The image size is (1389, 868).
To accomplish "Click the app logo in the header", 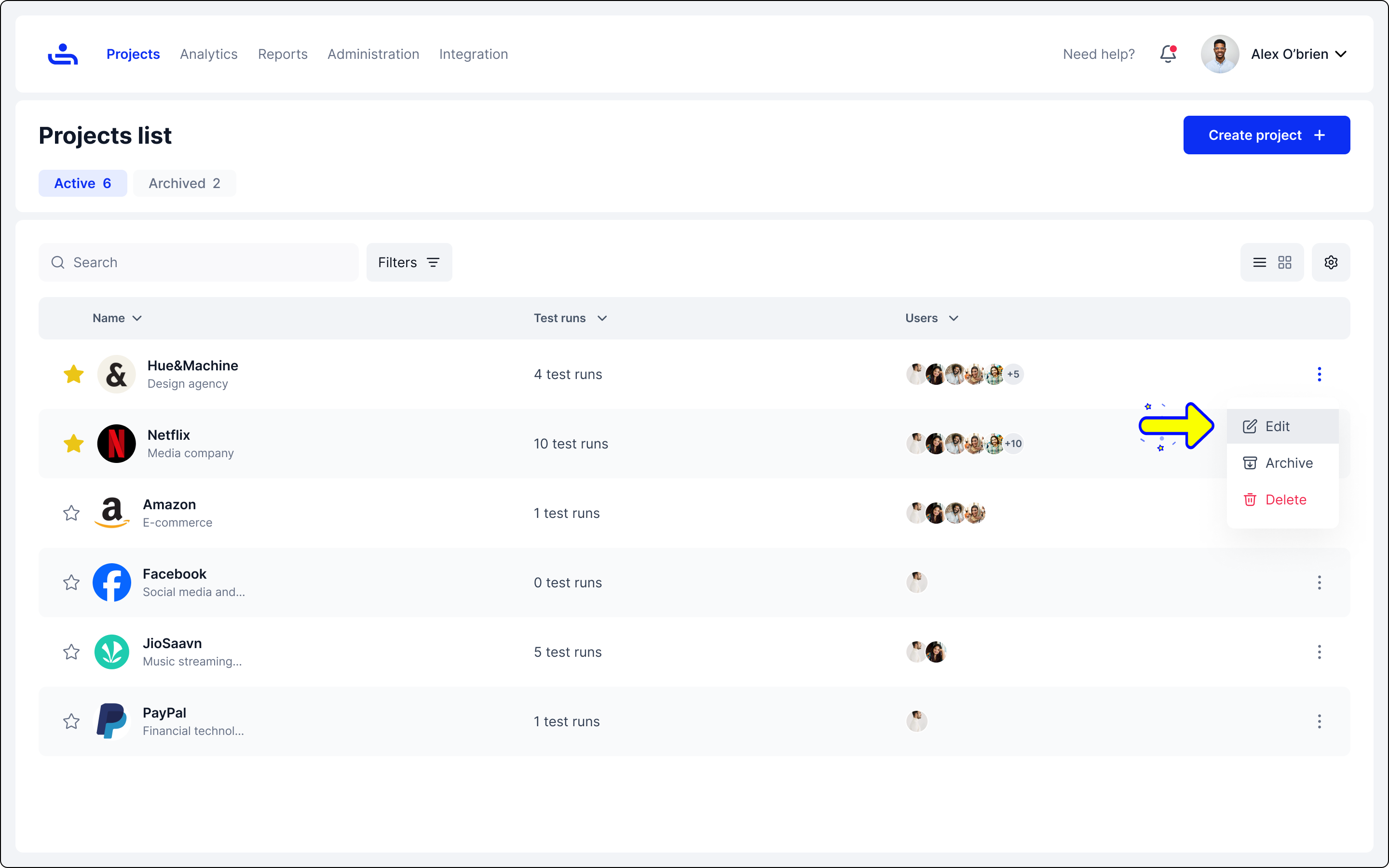I will pos(63,54).
